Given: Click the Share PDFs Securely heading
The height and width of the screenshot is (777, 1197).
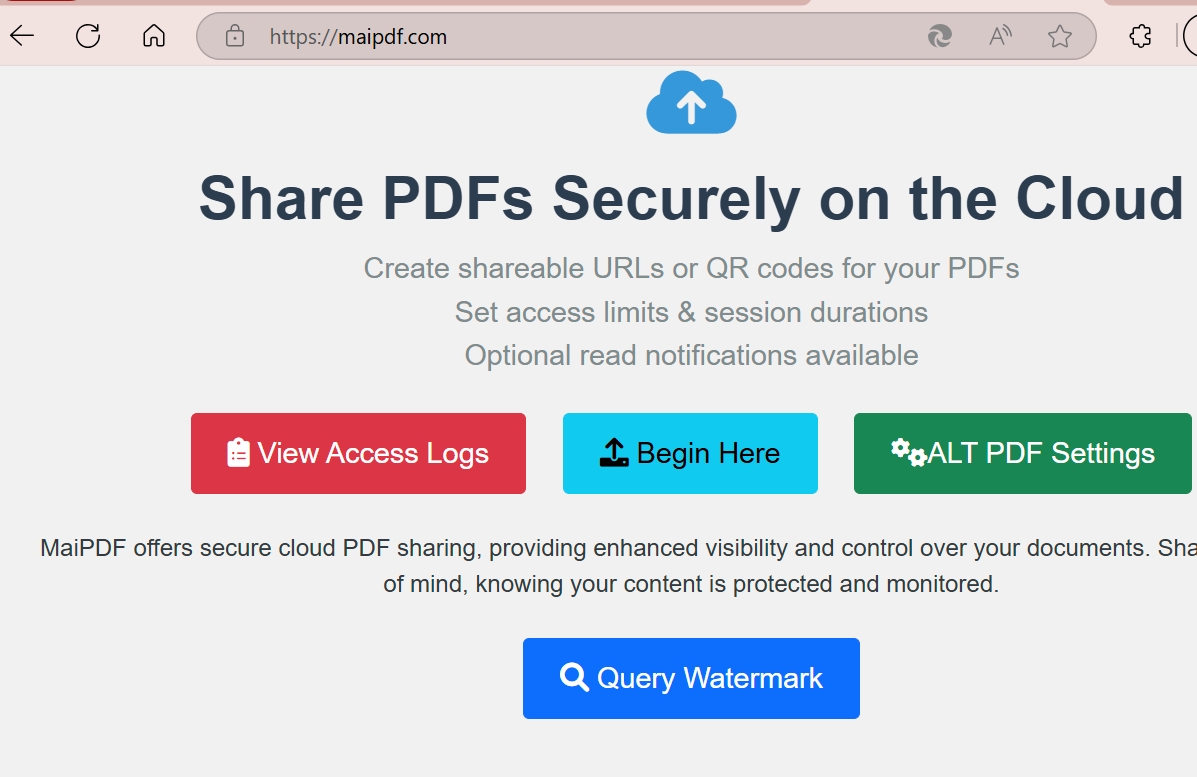Looking at the screenshot, I should pyautogui.click(x=690, y=197).
